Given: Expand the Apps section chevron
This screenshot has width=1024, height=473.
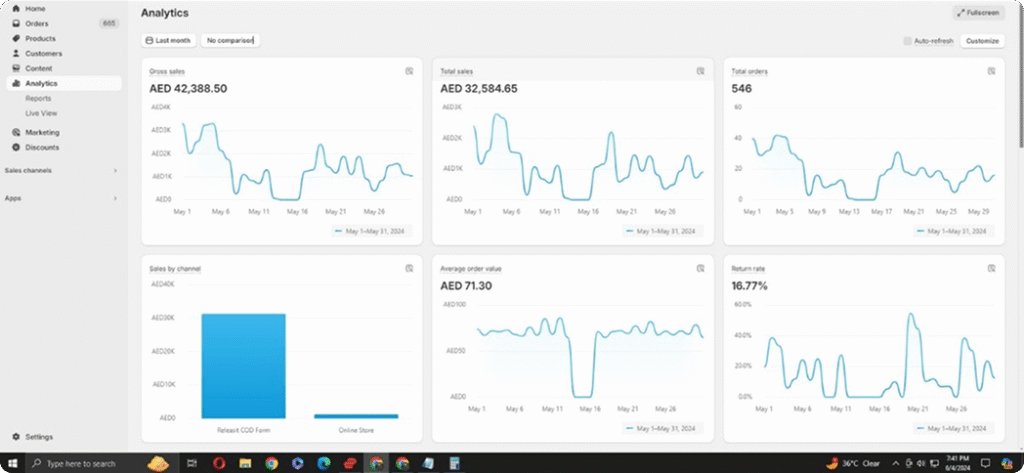Looking at the screenshot, I should pos(114,198).
